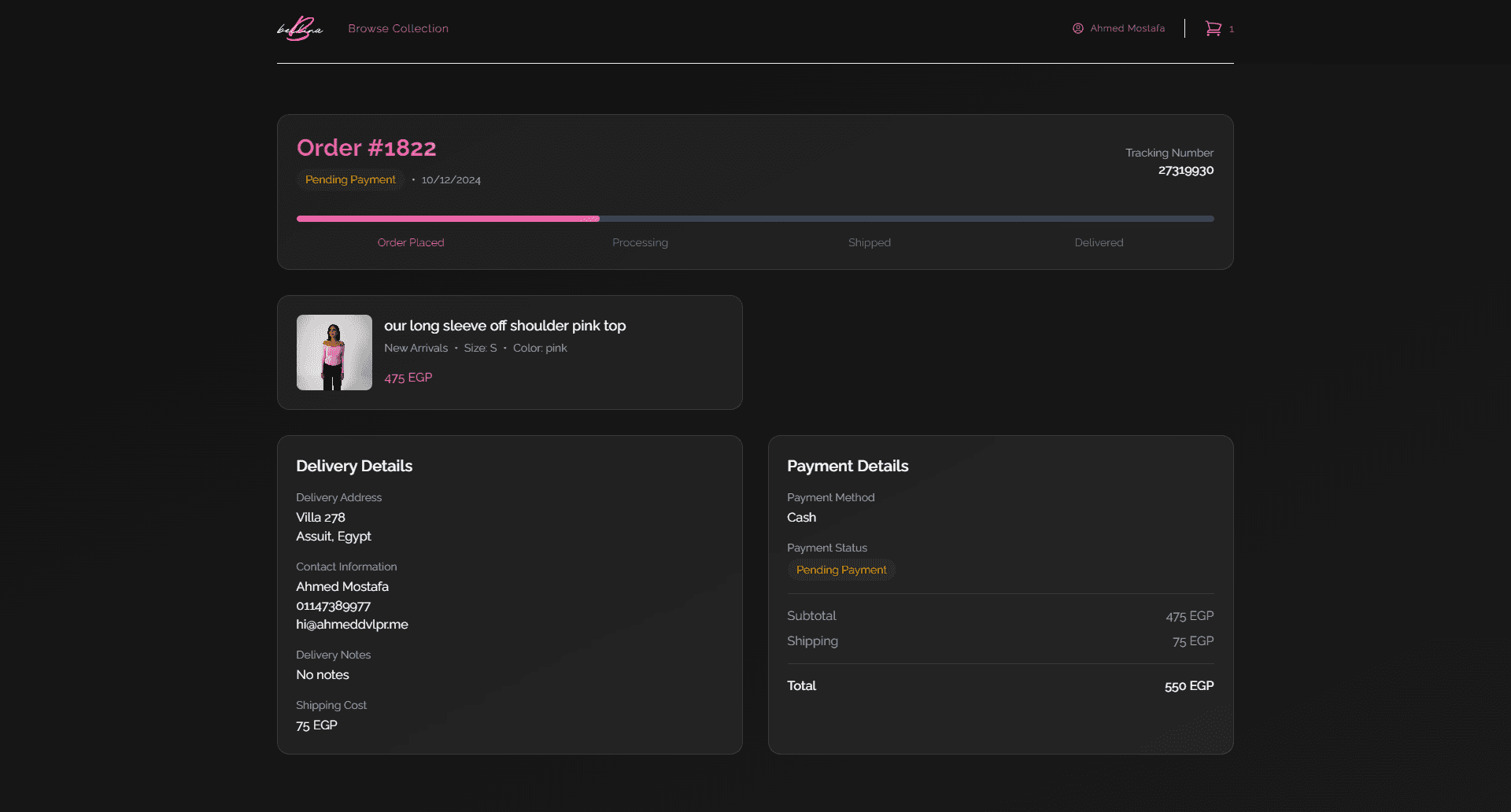Expand the Payment Details panel
The height and width of the screenshot is (812, 1511).
point(848,466)
